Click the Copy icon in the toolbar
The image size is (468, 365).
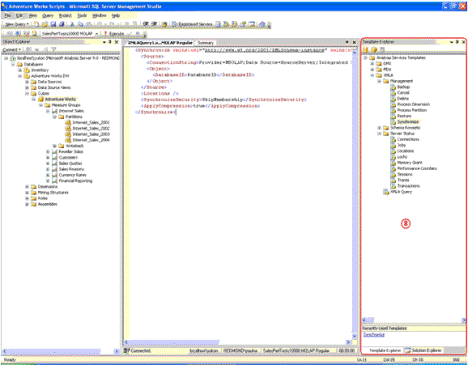coord(81,24)
